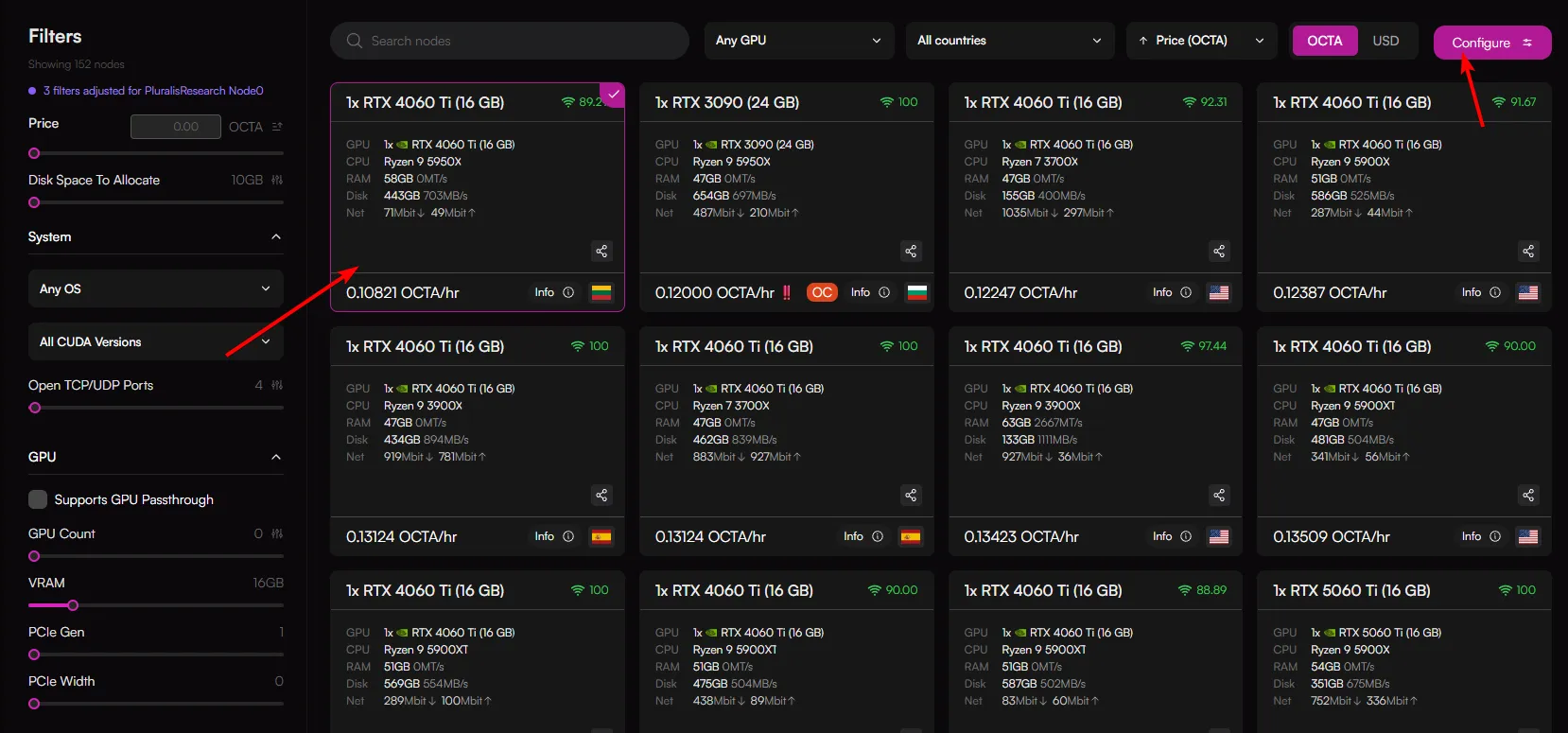Image resolution: width=1568 pixels, height=733 pixels.
Task: Open Info for the 0.13423 OCTA/hr node
Action: 1172,536
